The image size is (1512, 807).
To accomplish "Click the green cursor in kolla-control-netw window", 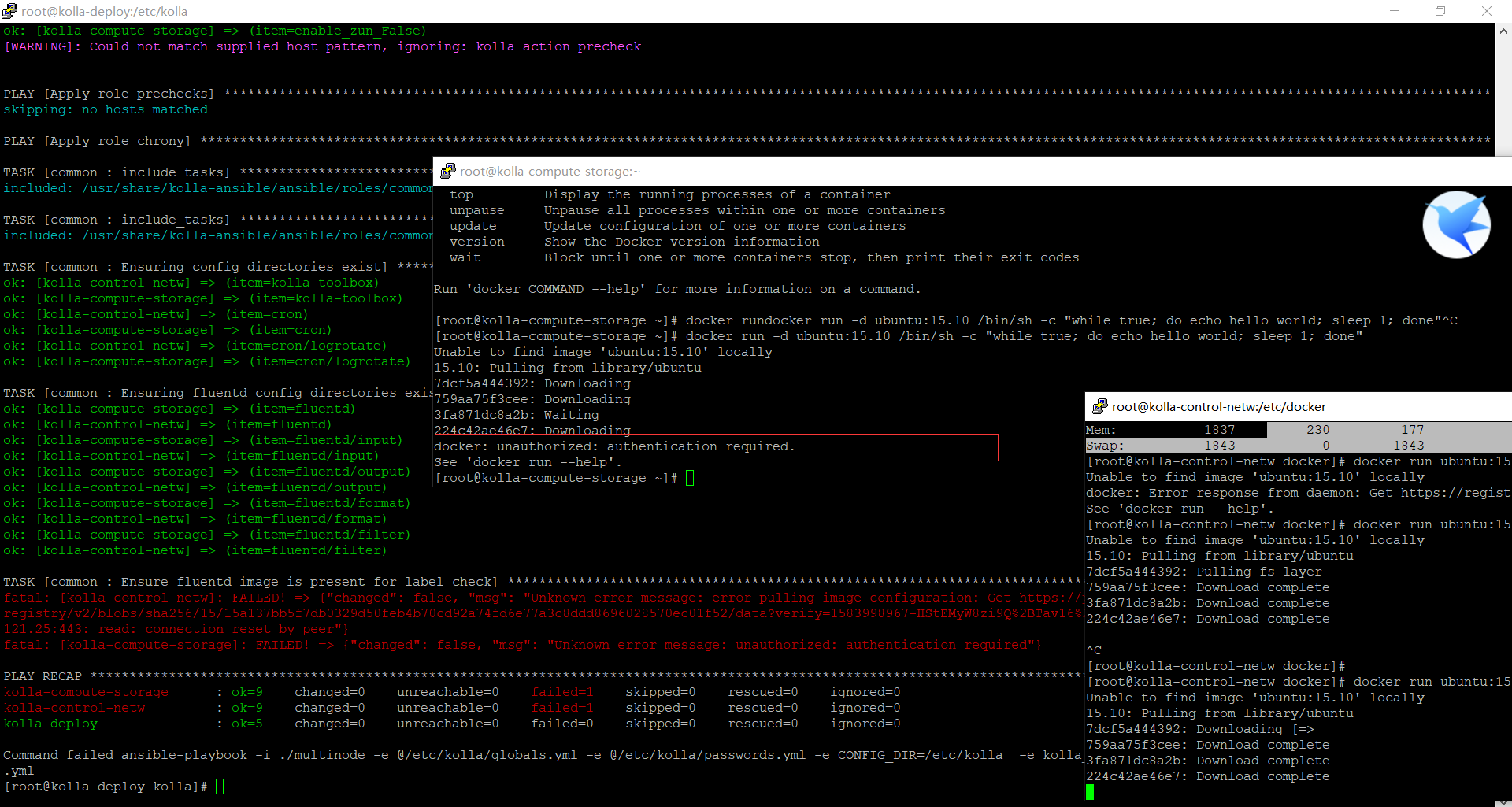I will [1090, 792].
